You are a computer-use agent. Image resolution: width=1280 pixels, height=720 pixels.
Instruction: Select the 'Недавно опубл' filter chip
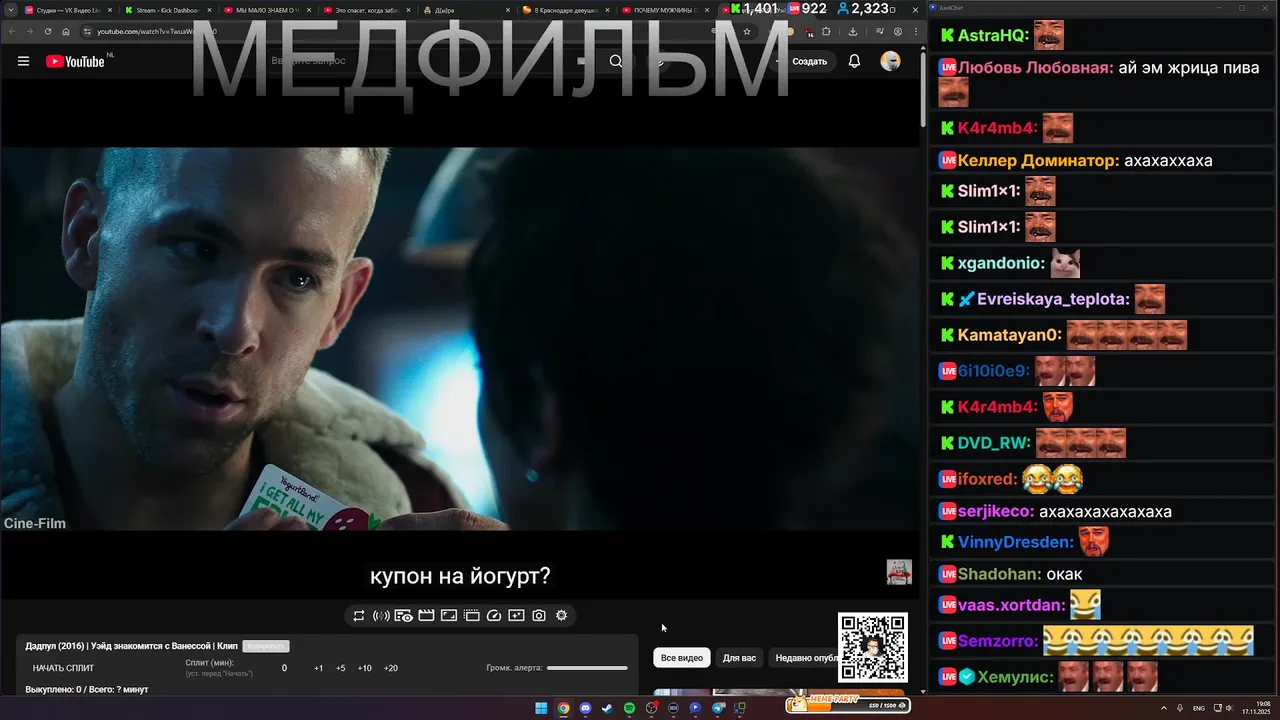coord(806,658)
